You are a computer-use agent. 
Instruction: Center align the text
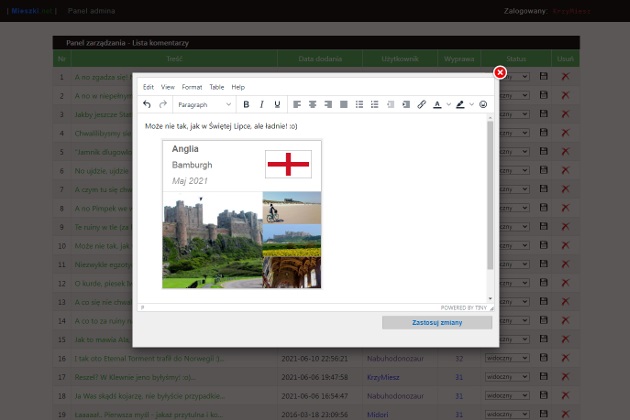tap(313, 104)
